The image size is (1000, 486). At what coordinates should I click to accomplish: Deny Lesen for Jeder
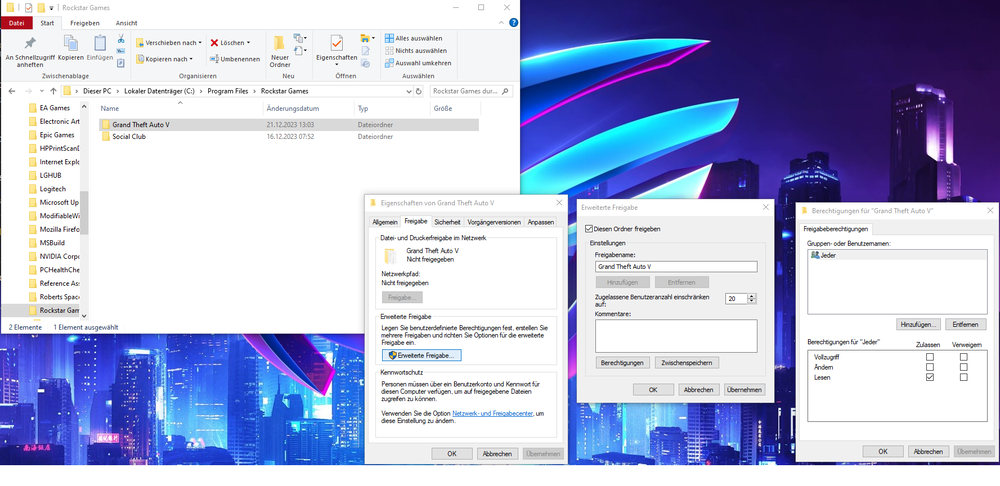(x=964, y=377)
